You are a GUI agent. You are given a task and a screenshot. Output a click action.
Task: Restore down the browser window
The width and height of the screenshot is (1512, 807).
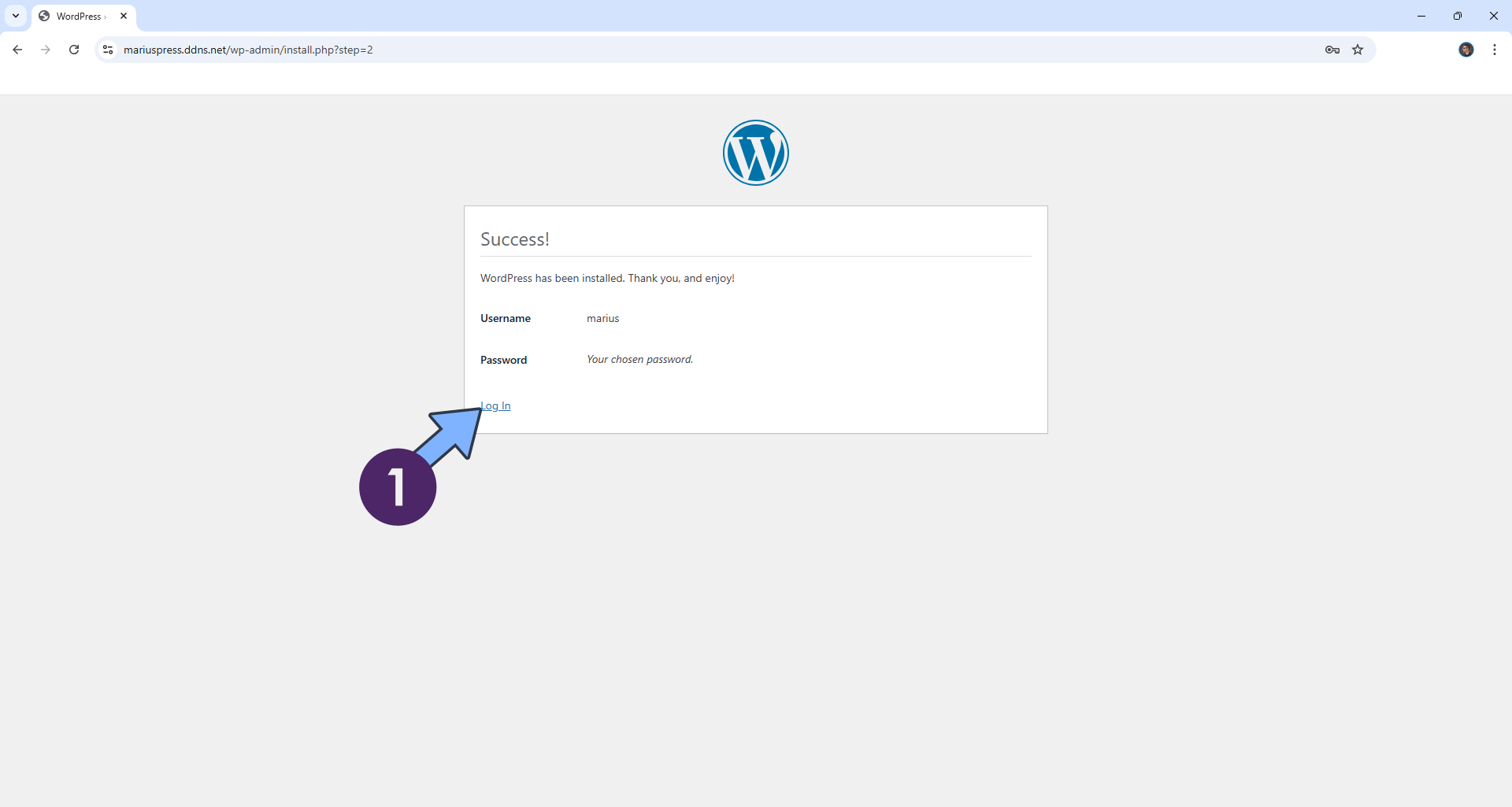[x=1458, y=16]
